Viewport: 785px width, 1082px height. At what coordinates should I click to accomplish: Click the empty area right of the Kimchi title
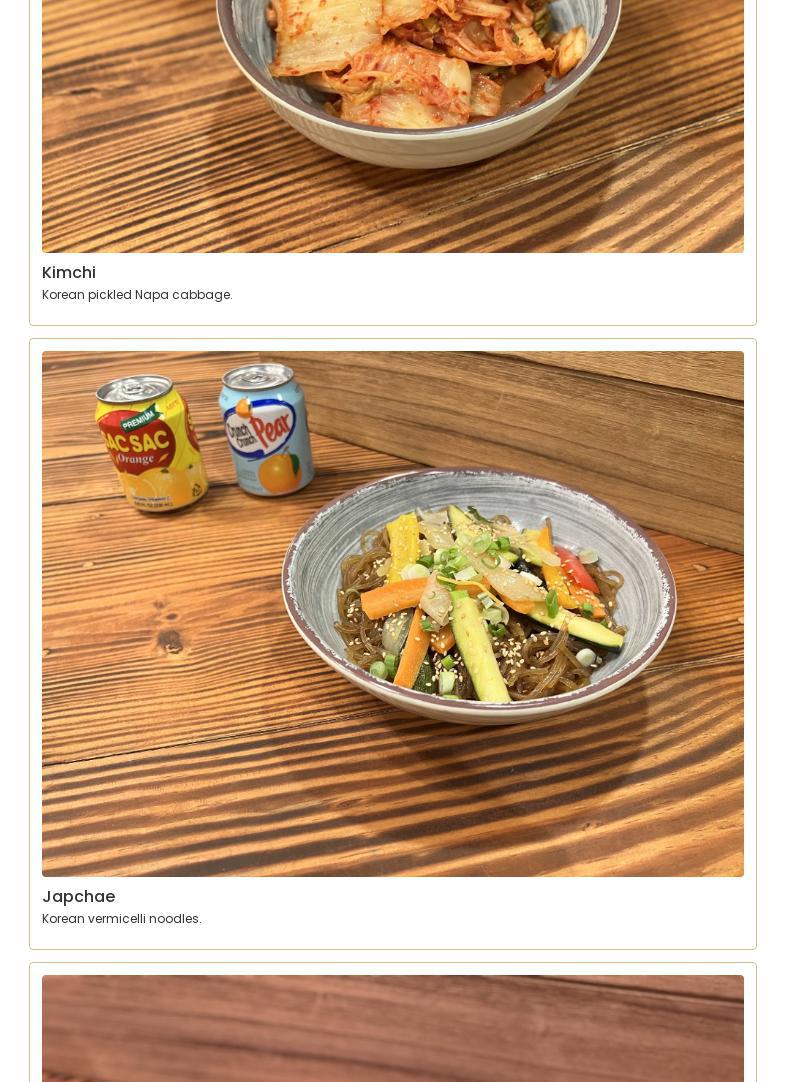(x=419, y=273)
